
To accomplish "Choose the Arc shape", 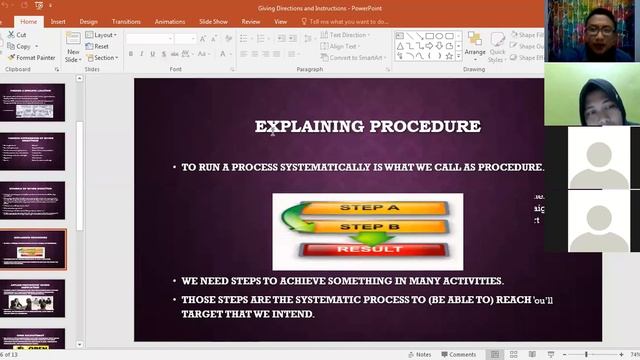I will (410, 56).
